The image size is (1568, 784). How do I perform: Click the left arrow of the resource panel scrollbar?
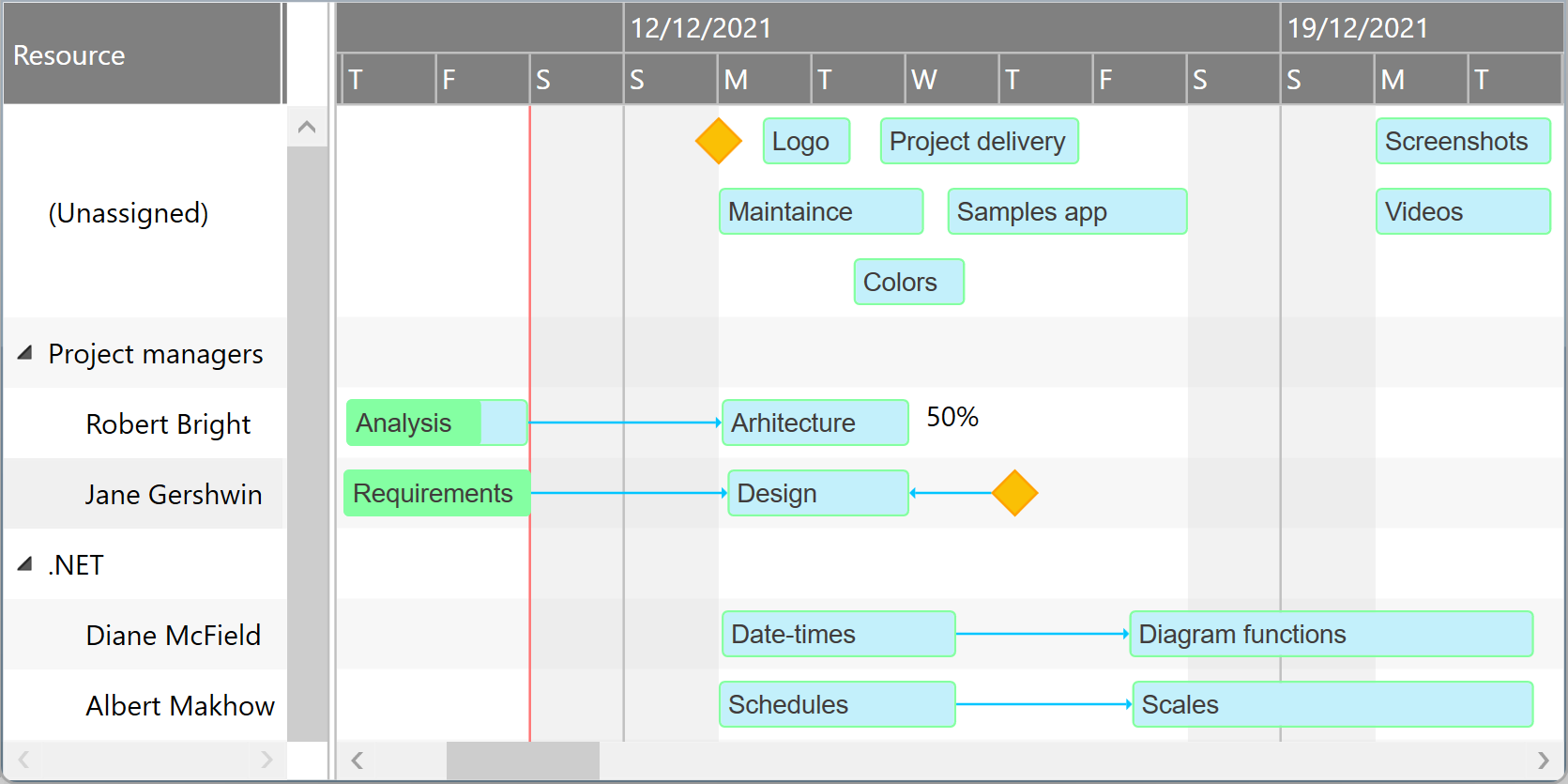pos(23,760)
